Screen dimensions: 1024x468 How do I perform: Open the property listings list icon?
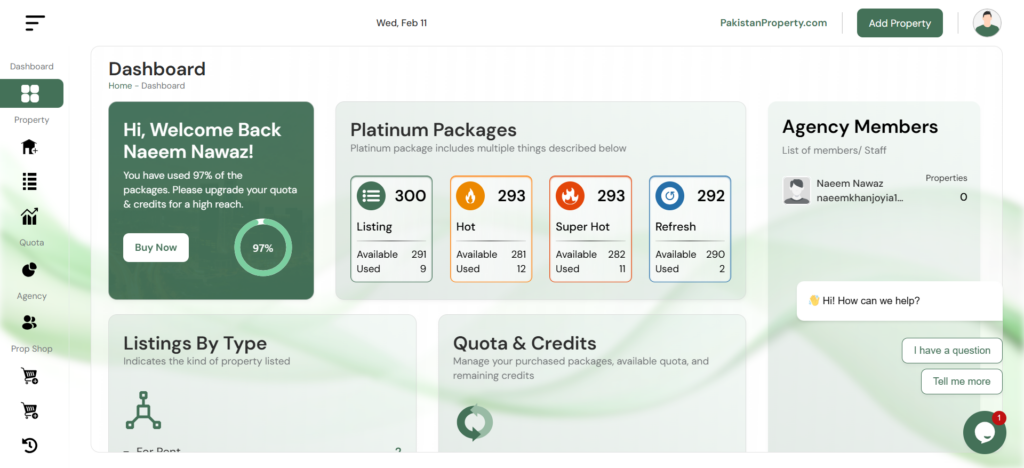click(29, 181)
